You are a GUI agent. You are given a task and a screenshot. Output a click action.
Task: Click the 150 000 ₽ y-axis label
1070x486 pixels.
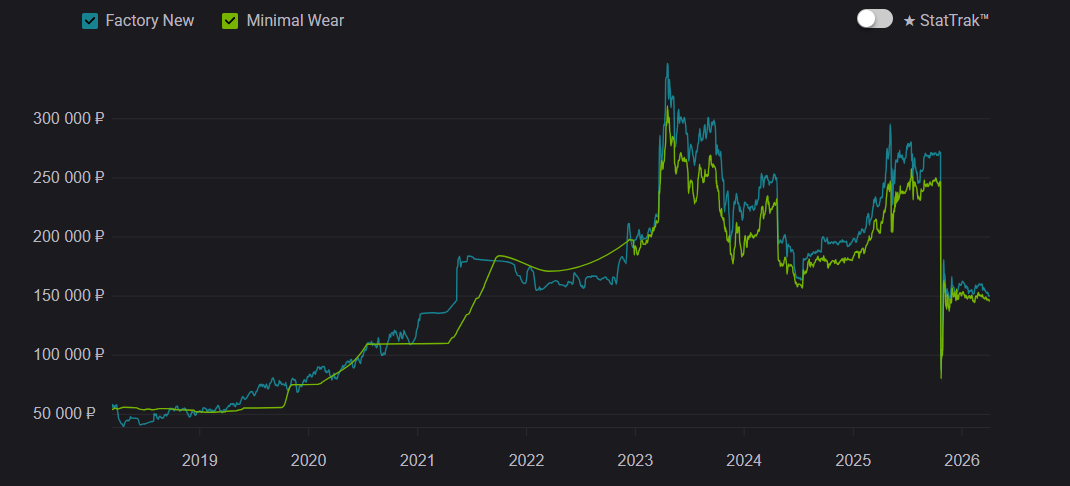(x=68, y=295)
